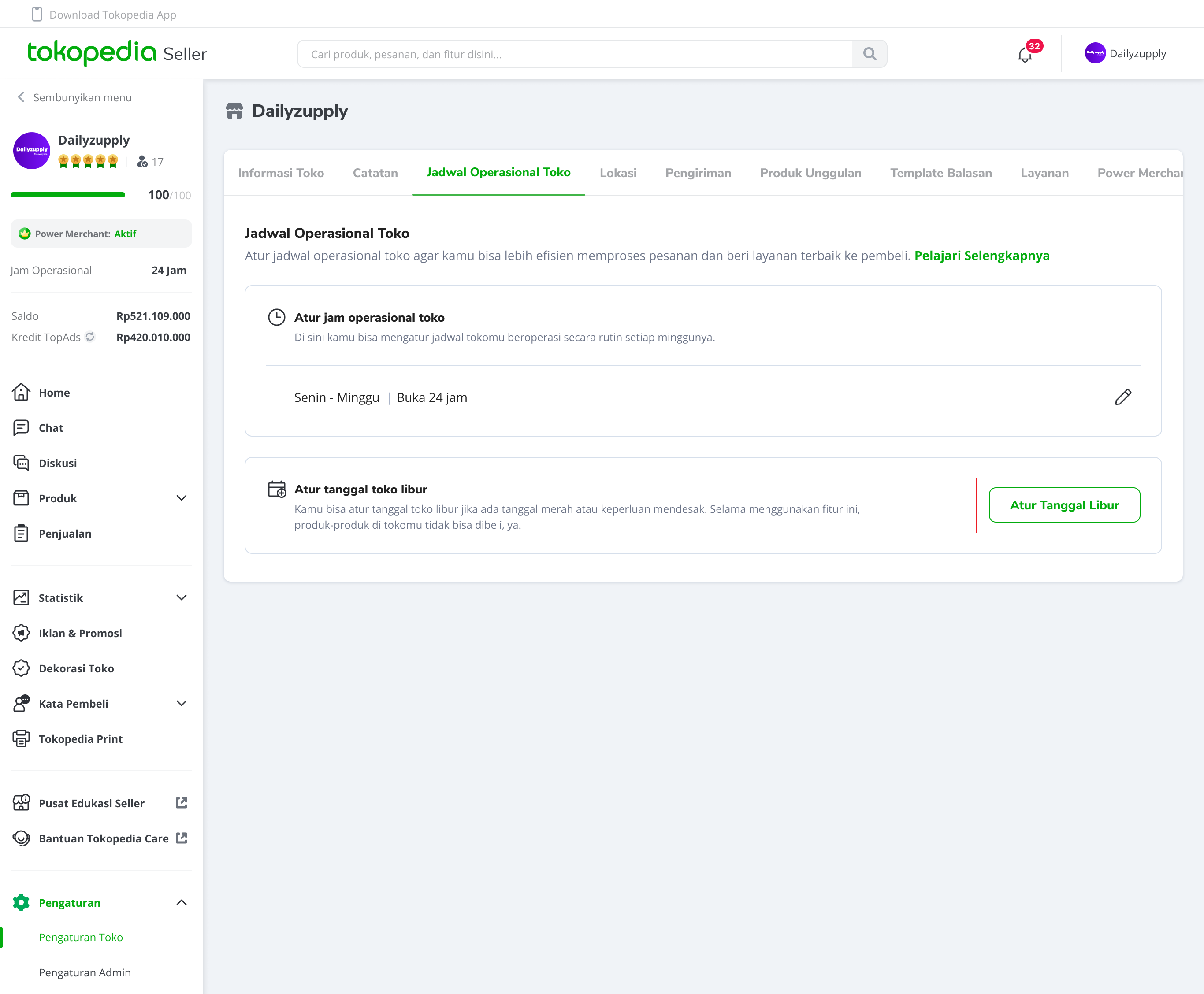Expand the Statistik menu chevron

tap(182, 598)
